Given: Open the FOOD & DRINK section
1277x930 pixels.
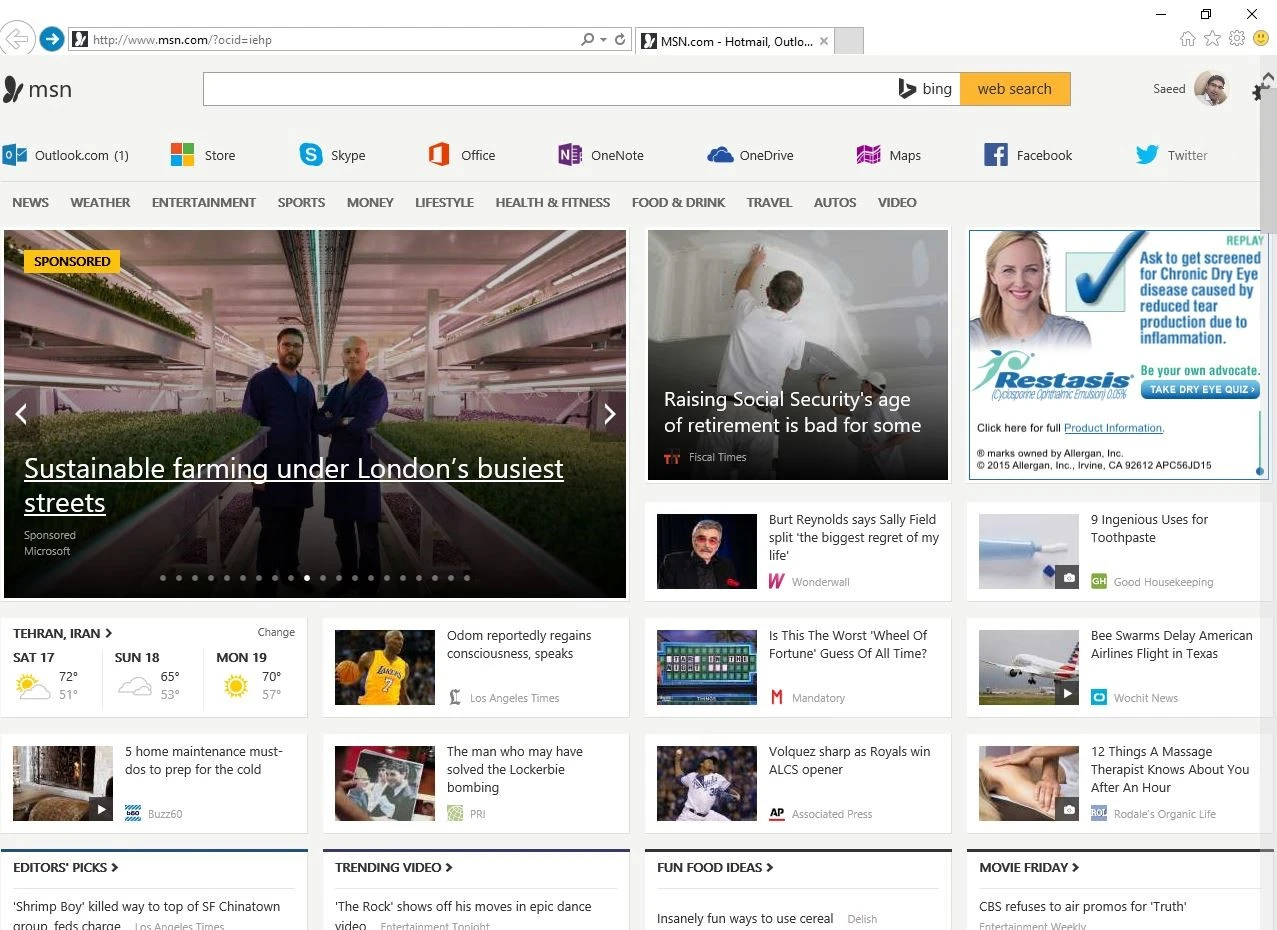Looking at the screenshot, I should click(678, 202).
